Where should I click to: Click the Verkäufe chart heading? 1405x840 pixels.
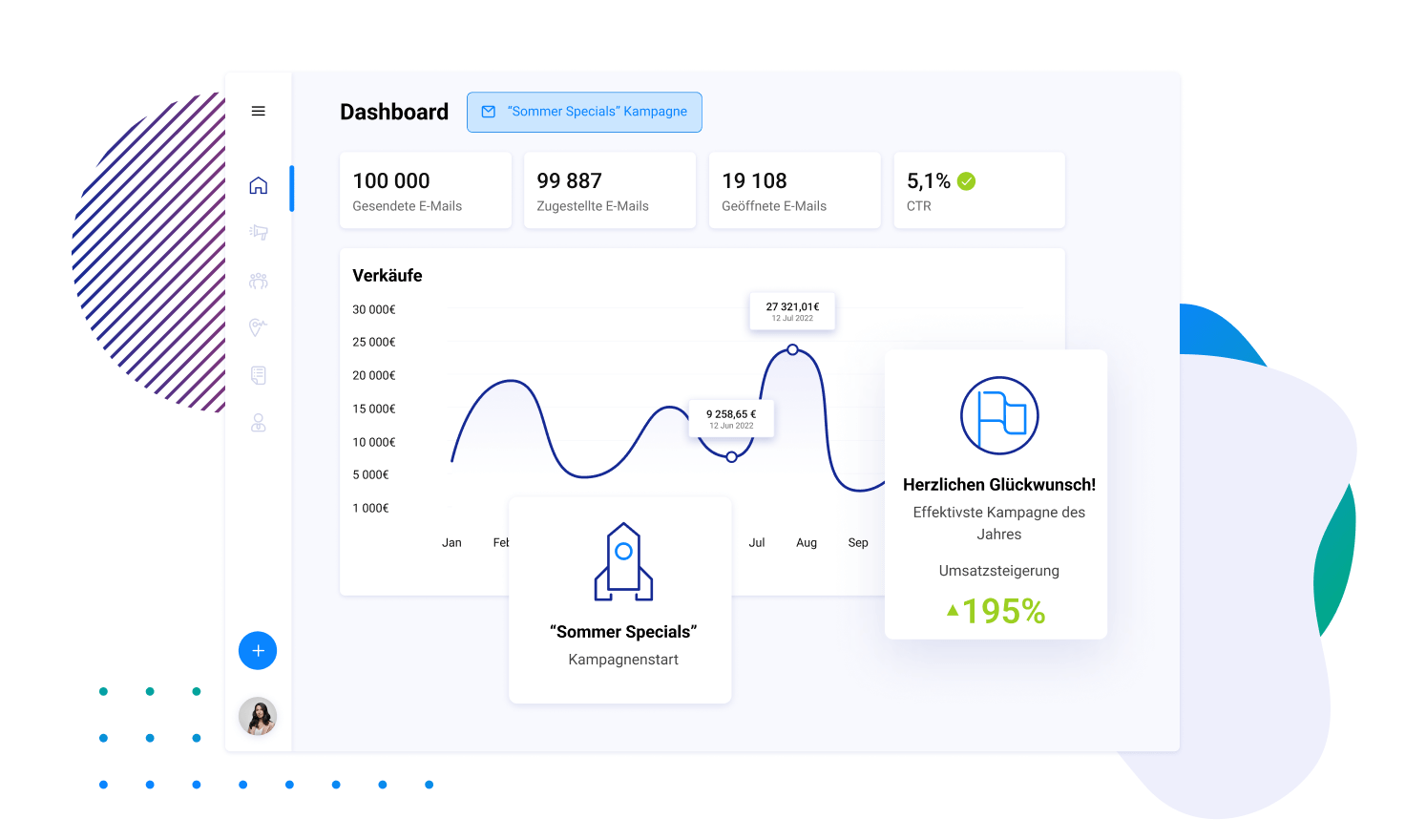388,276
